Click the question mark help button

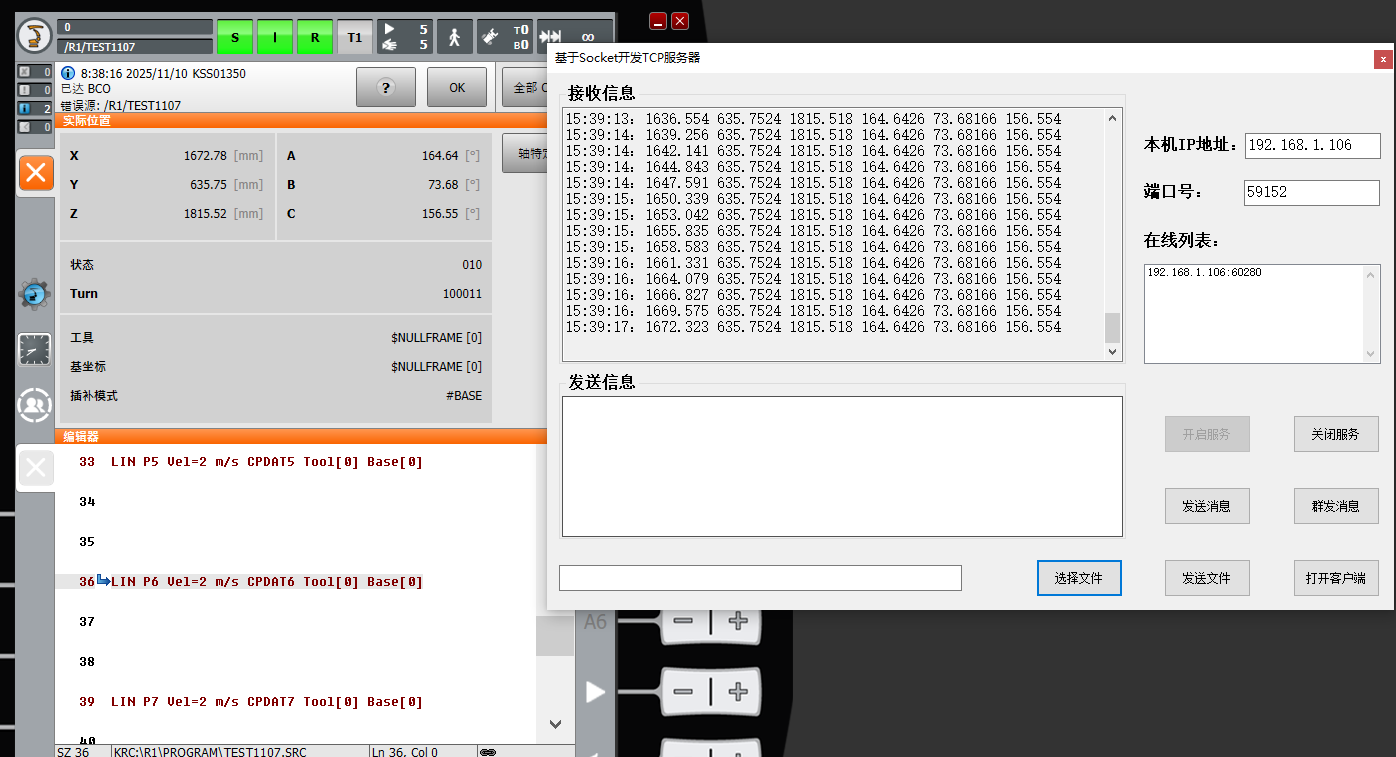pyautogui.click(x=385, y=87)
